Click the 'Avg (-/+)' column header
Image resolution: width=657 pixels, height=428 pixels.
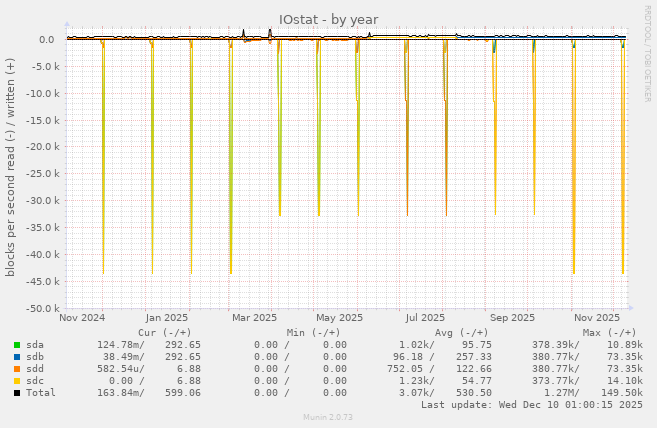click(463, 332)
